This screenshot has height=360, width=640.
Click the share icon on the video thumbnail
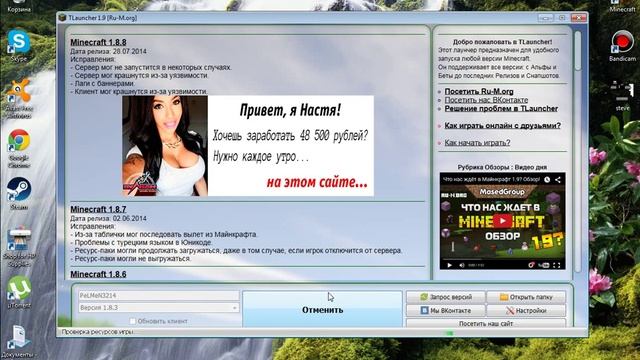tap(558, 179)
